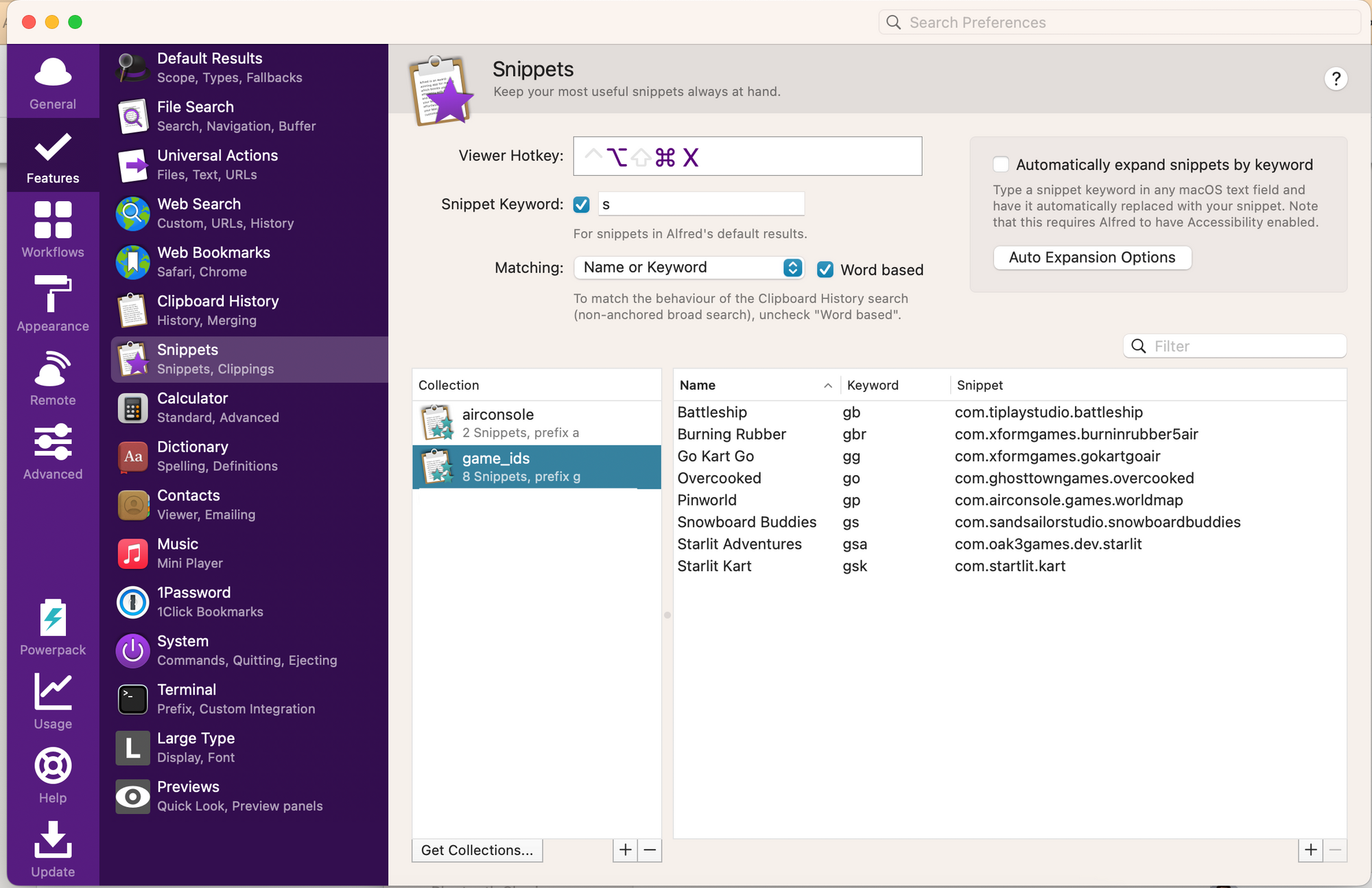Select Default Results feature
1372x888 pixels.
click(250, 68)
